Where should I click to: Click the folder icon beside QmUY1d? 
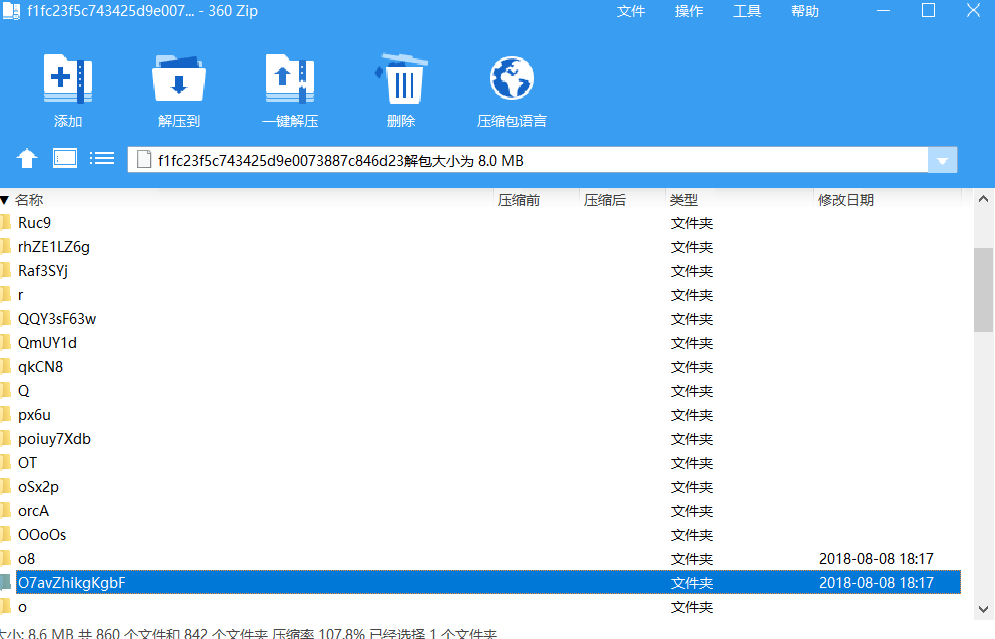pyautogui.click(x=6, y=343)
